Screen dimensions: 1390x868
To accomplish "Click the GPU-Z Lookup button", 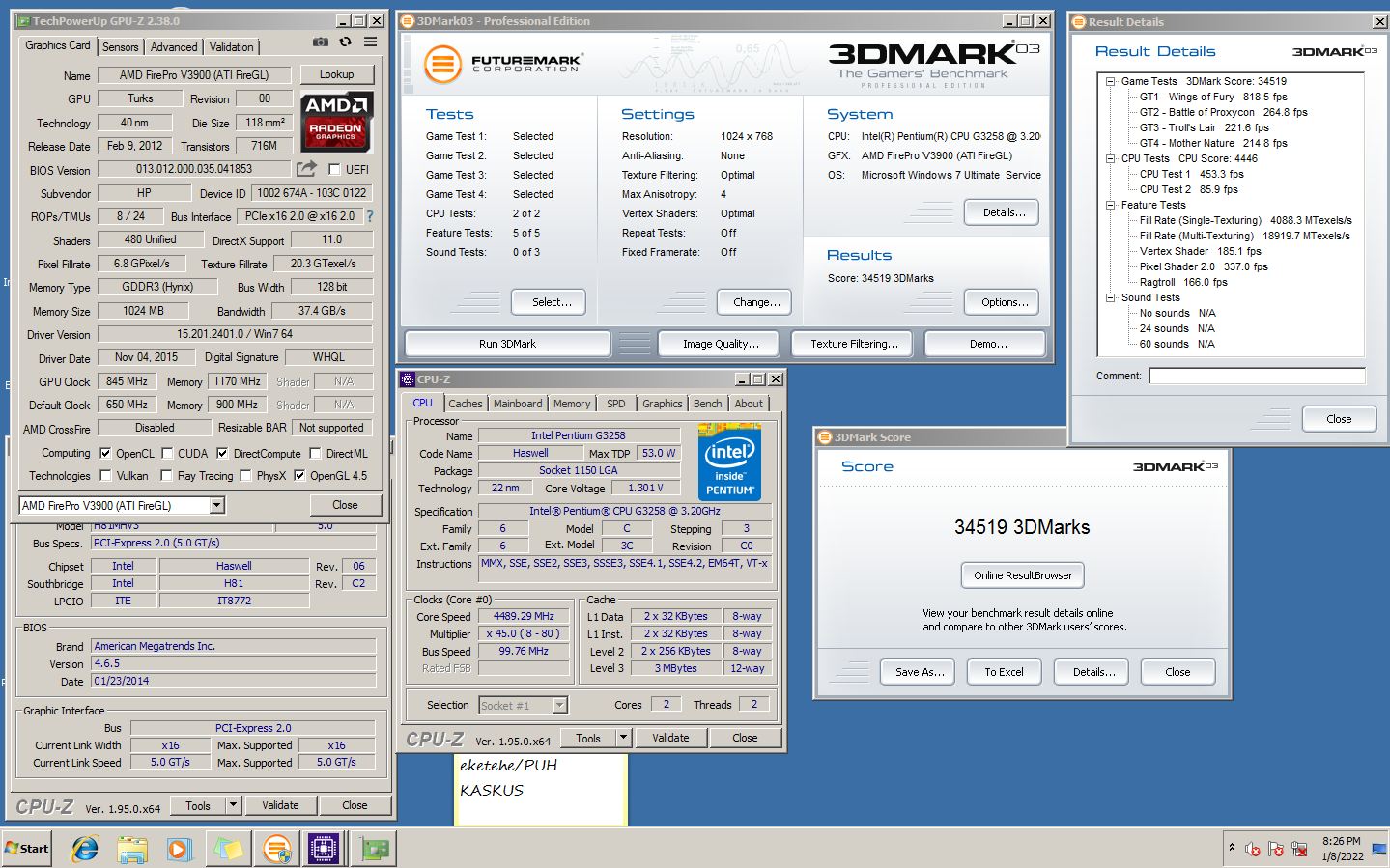I will pyautogui.click(x=336, y=74).
